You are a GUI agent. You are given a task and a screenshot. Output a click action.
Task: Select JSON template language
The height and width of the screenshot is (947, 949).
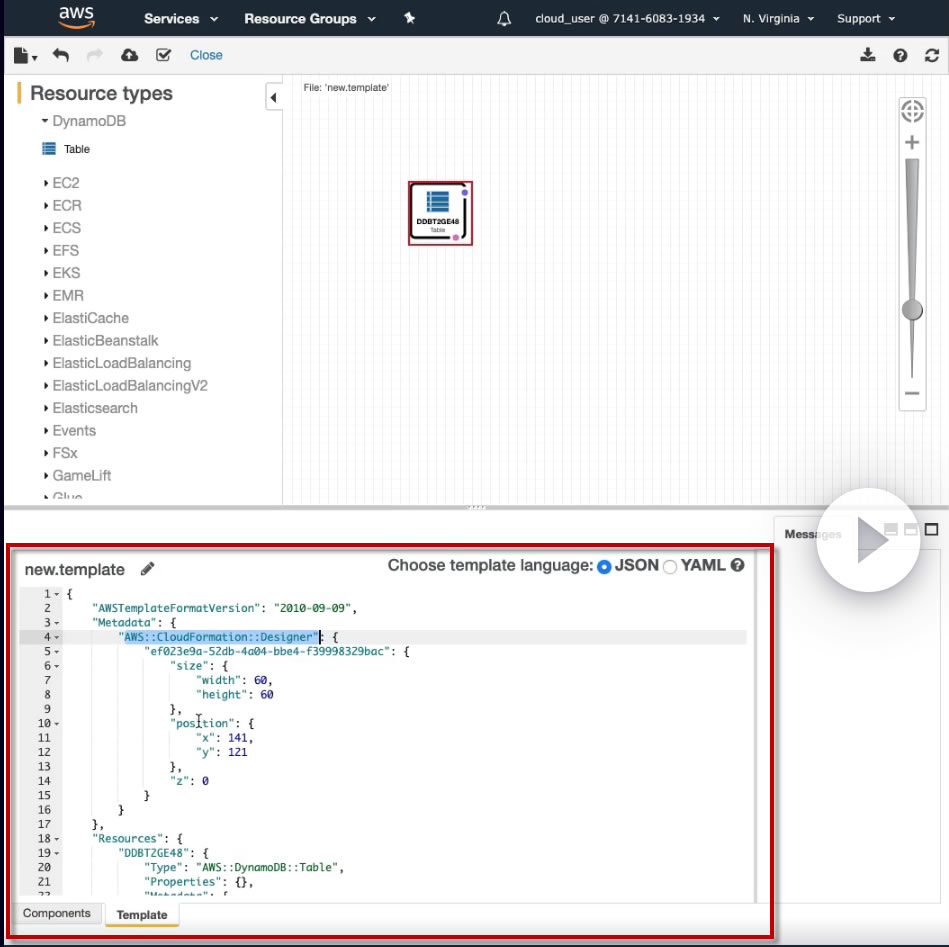coord(604,567)
